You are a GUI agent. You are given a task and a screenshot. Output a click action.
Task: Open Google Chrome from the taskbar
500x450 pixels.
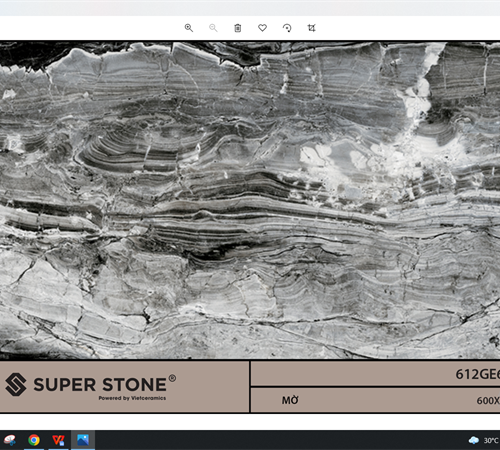click(34, 440)
